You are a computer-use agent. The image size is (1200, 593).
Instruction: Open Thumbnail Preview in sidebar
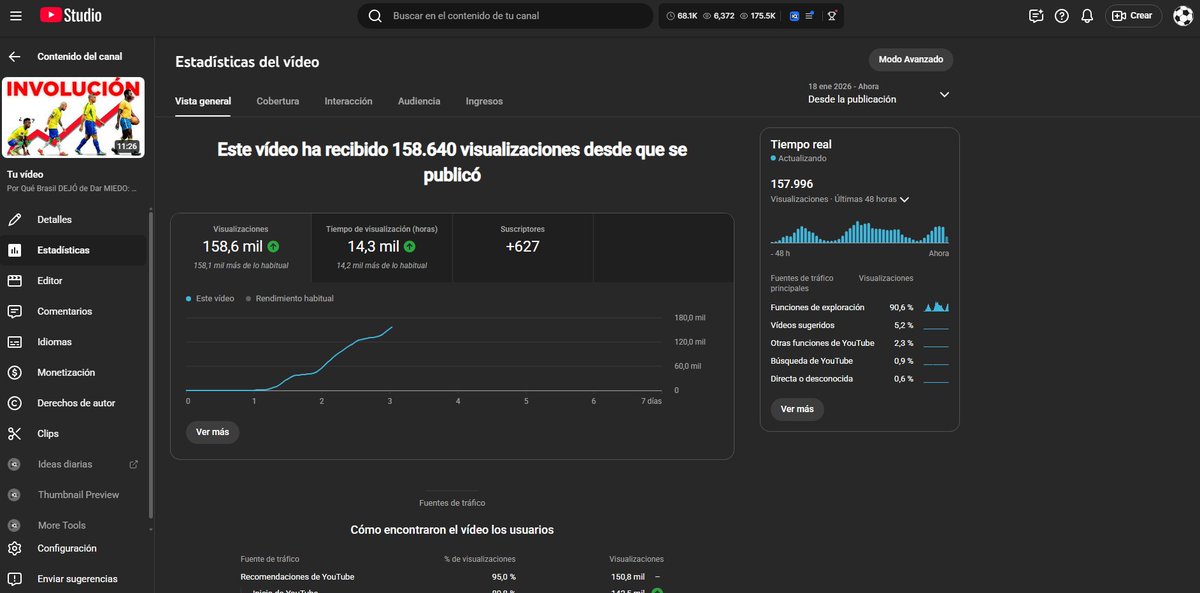click(74, 495)
